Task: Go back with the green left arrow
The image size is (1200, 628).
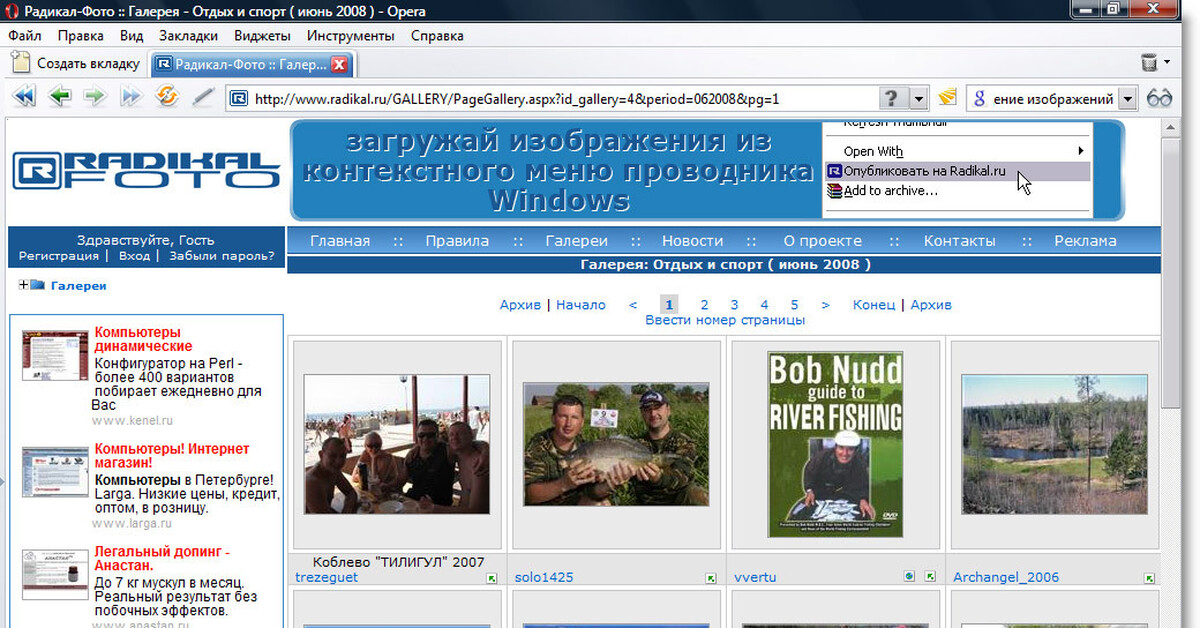Action: coord(60,97)
